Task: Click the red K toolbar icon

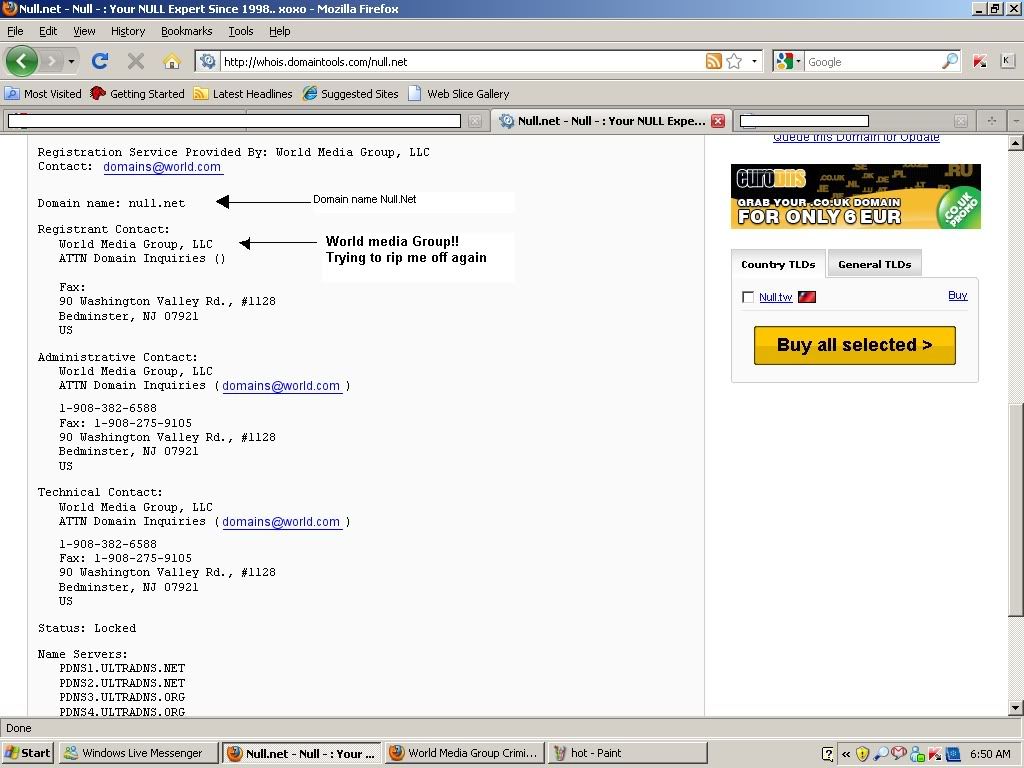Action: point(980,61)
